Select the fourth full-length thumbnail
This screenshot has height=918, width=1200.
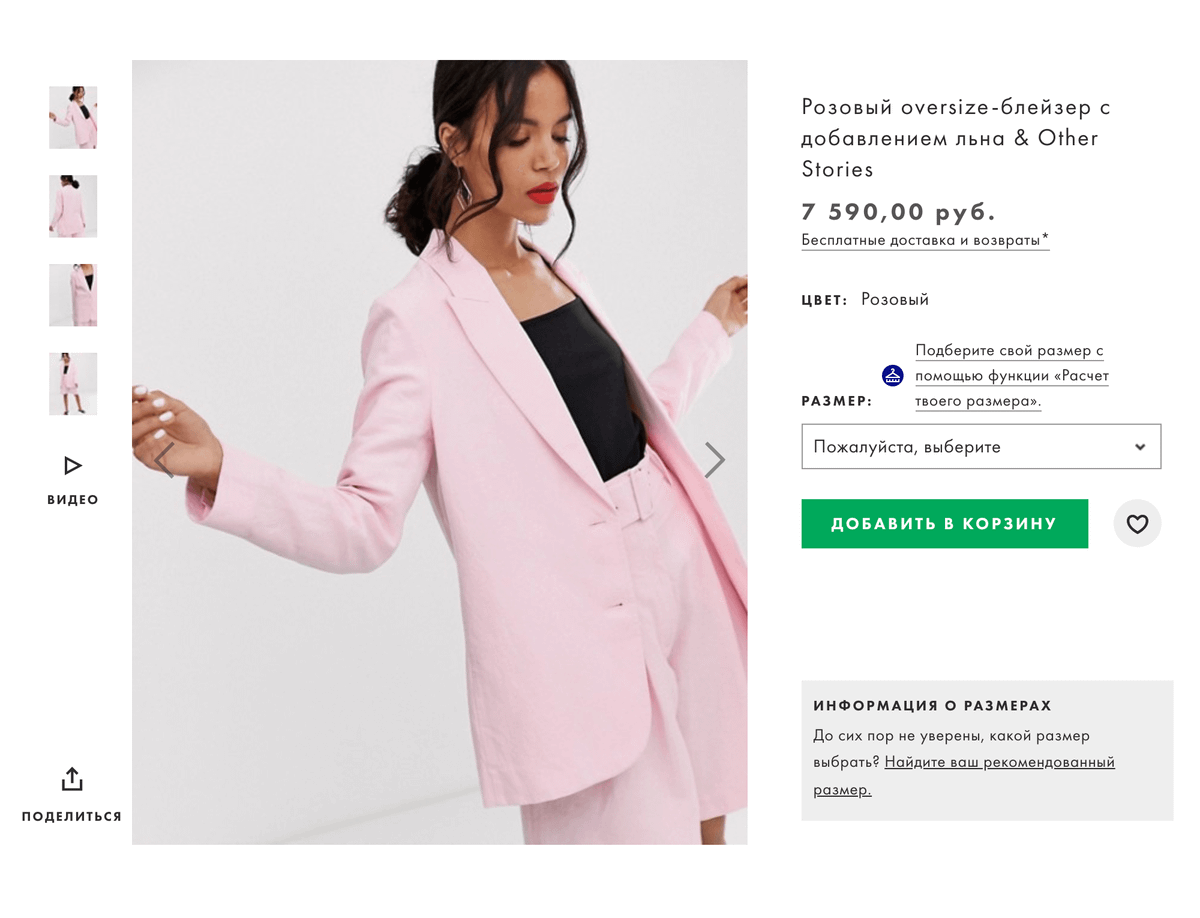coord(73,384)
